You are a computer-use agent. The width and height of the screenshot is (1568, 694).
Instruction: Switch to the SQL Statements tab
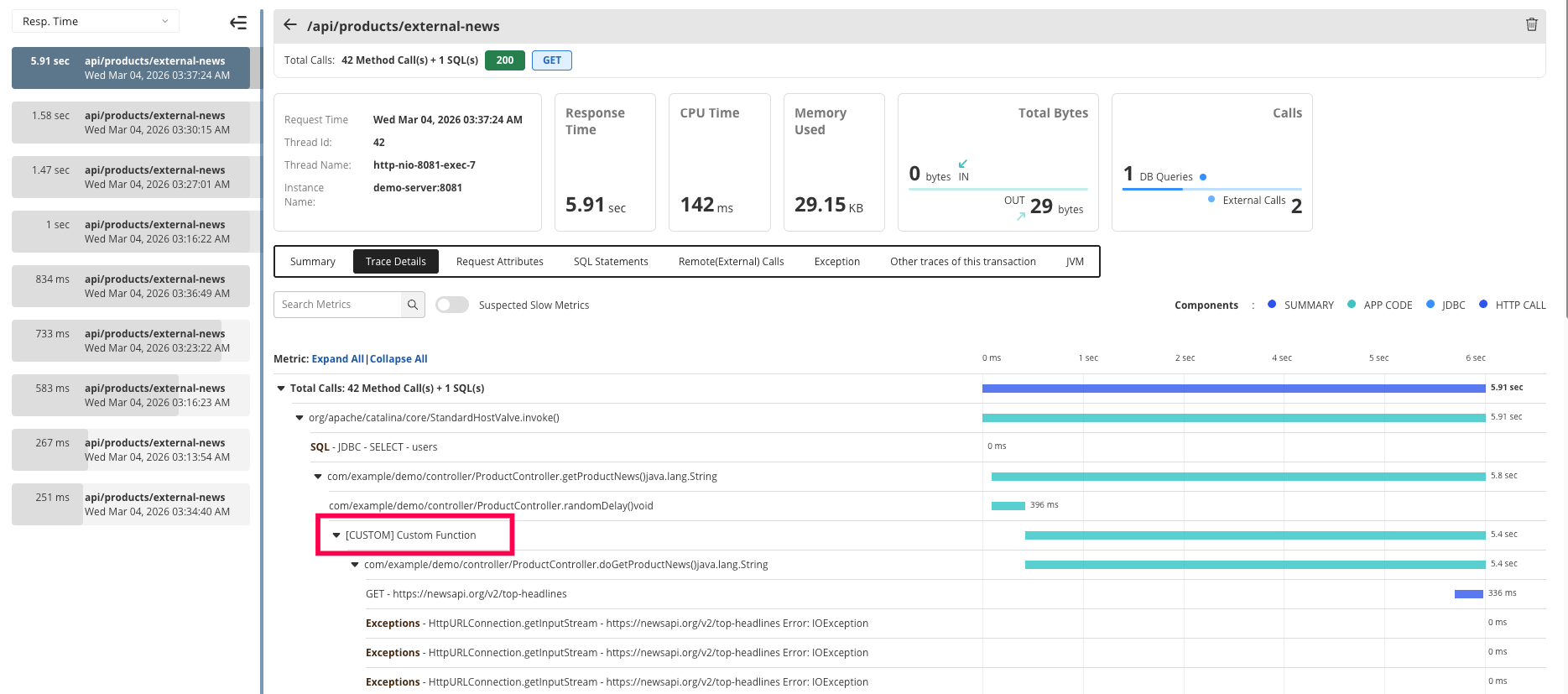coord(610,262)
